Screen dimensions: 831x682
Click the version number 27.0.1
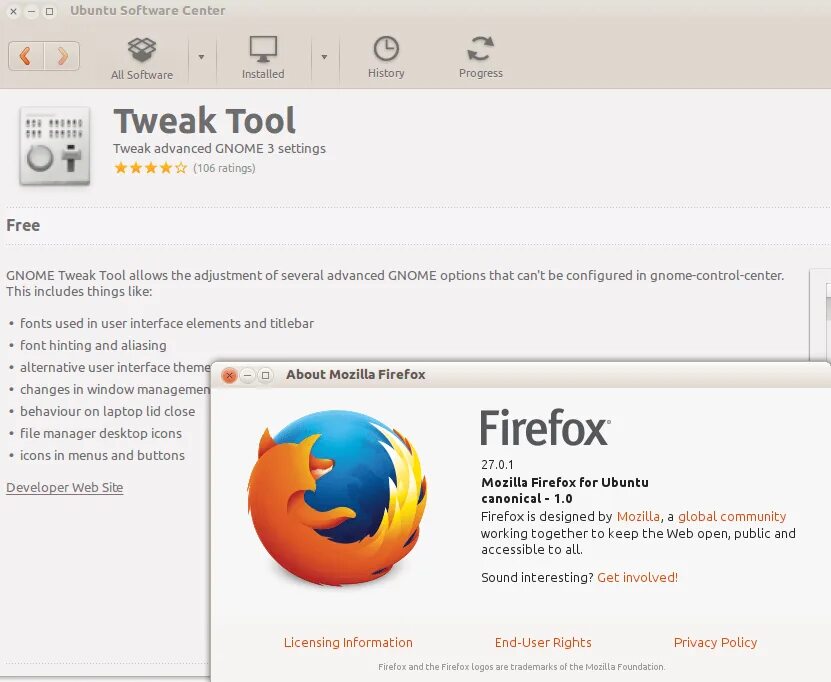[497, 465]
